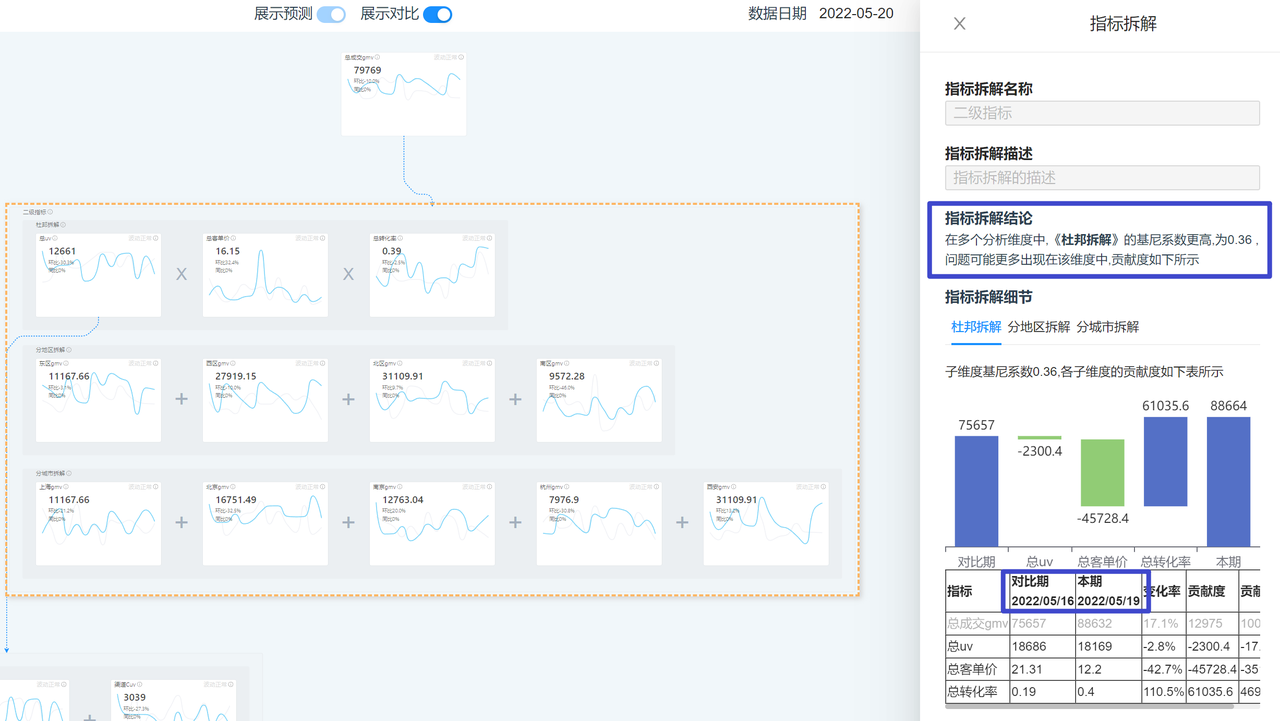This screenshot has width=1280, height=721.
Task: Click the 对比期 2022/05/16 column header
Action: pyautogui.click(x=1042, y=591)
